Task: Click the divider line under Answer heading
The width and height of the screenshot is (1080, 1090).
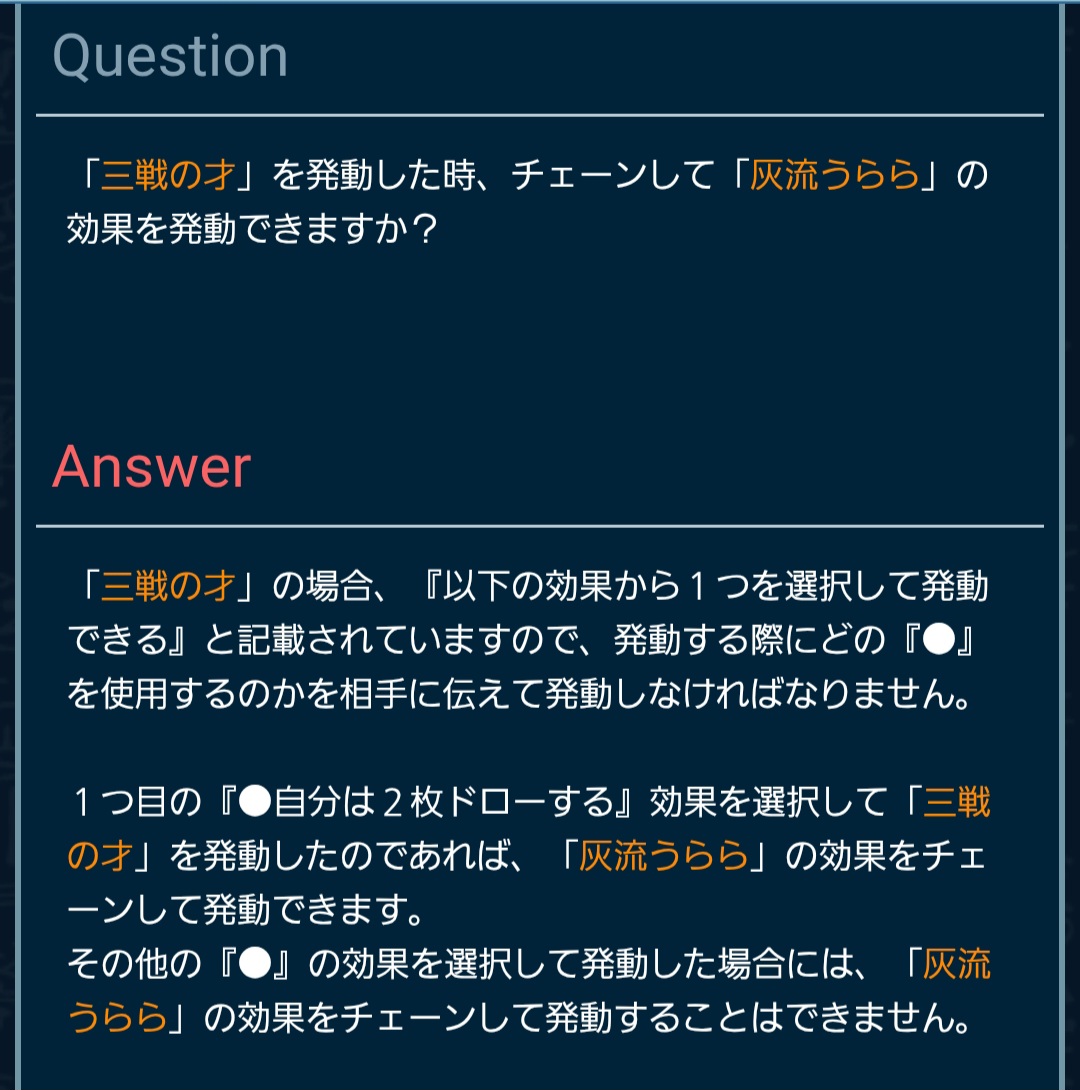Action: (540, 526)
